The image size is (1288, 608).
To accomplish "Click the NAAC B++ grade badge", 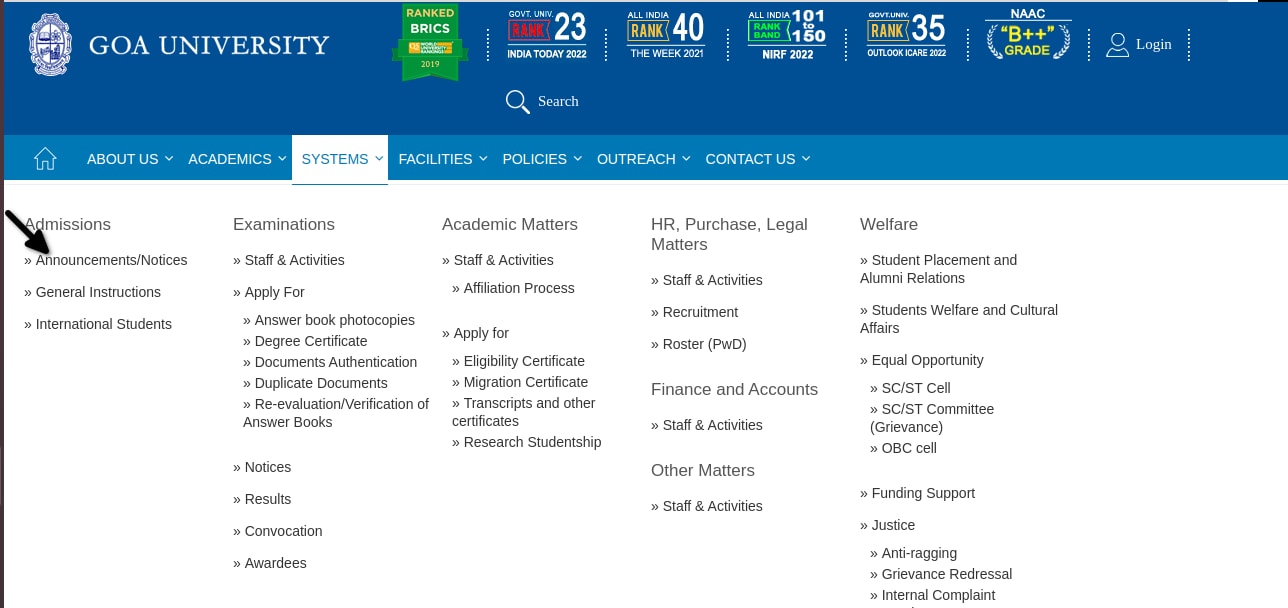I will coord(1027,38).
